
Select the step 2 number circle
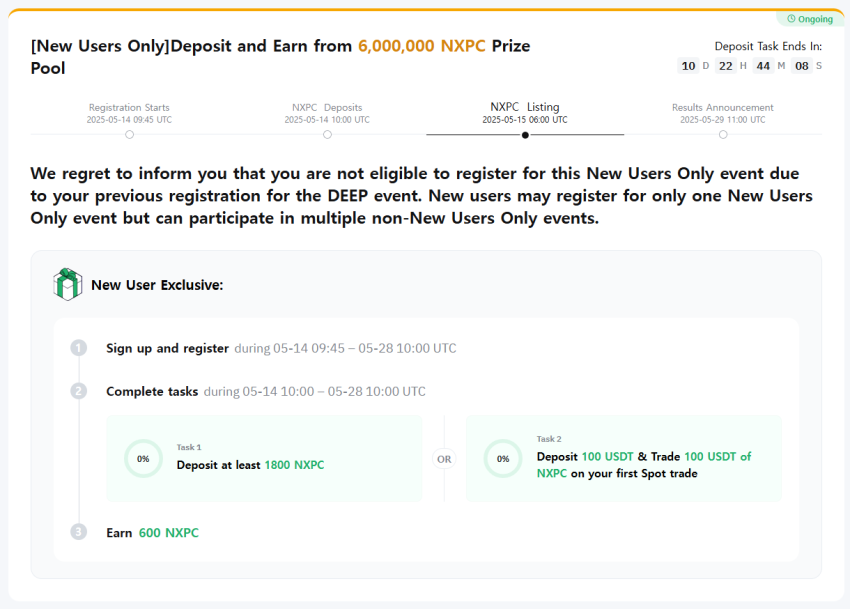(x=79, y=391)
